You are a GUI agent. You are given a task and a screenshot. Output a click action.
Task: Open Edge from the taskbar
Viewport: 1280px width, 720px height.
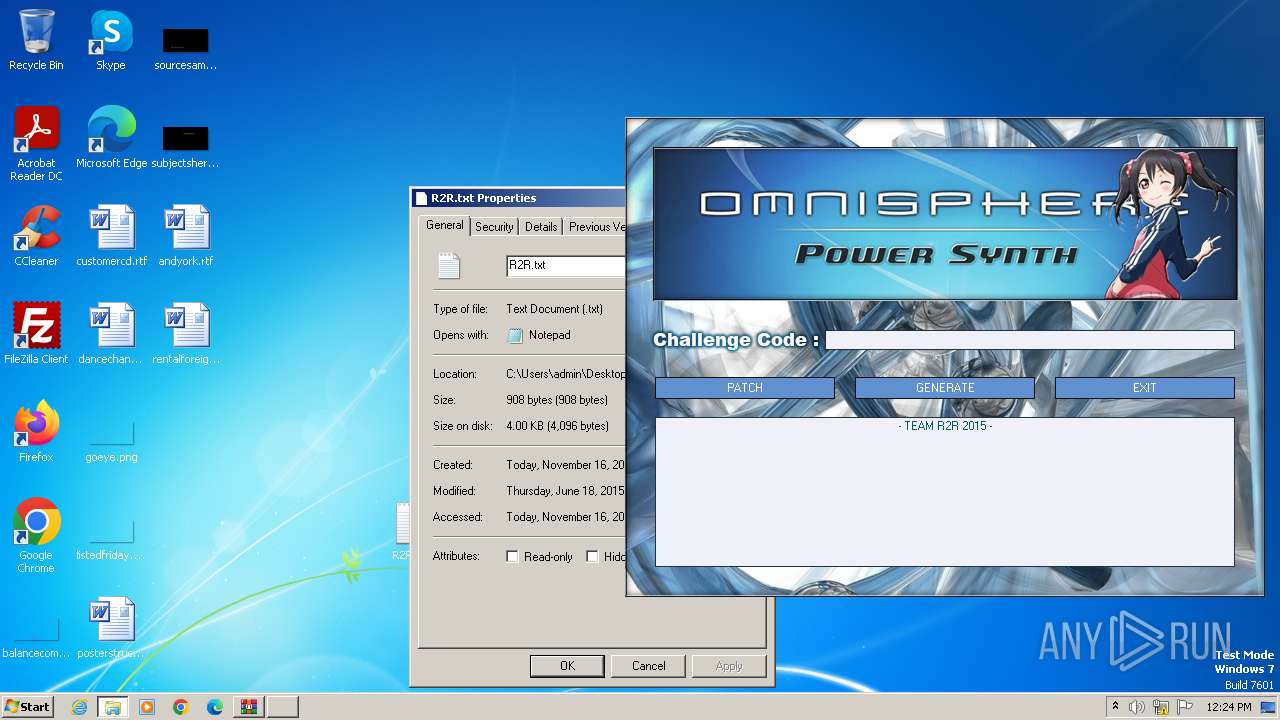[x=215, y=707]
